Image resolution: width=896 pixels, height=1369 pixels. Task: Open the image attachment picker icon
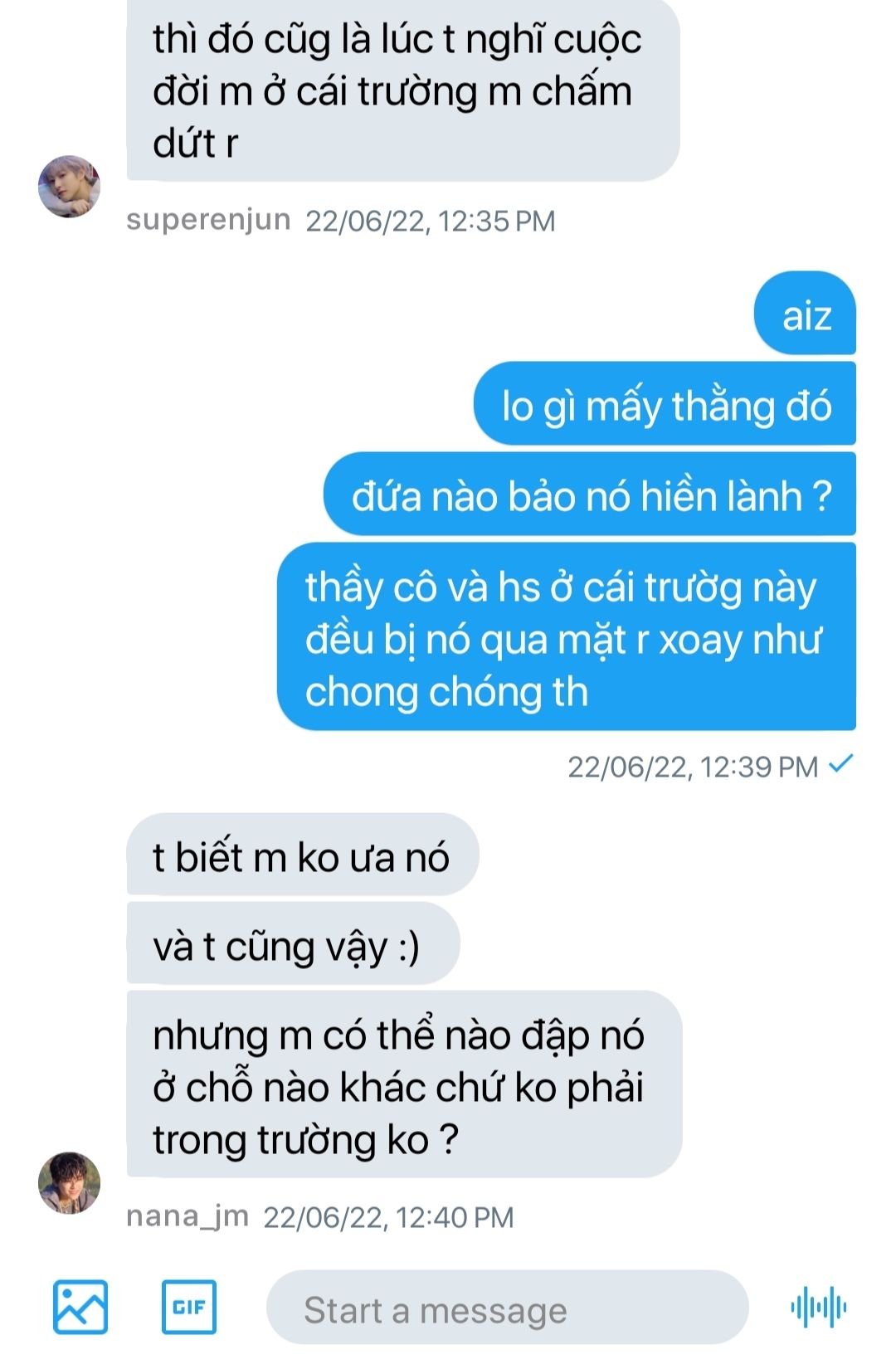80,1307
